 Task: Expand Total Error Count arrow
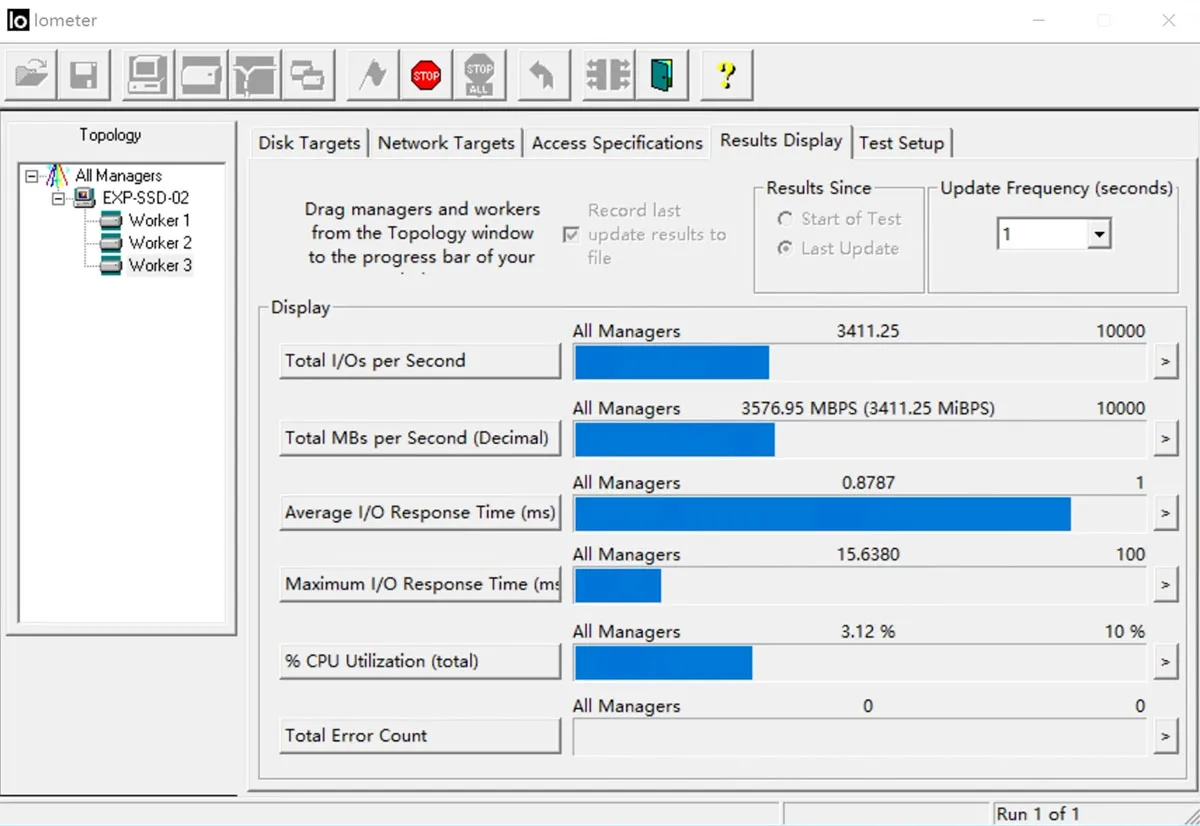coord(1165,737)
